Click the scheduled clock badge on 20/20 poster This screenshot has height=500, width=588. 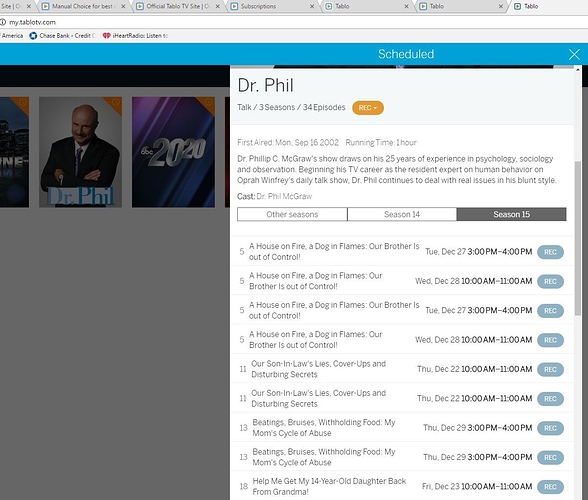point(209,102)
